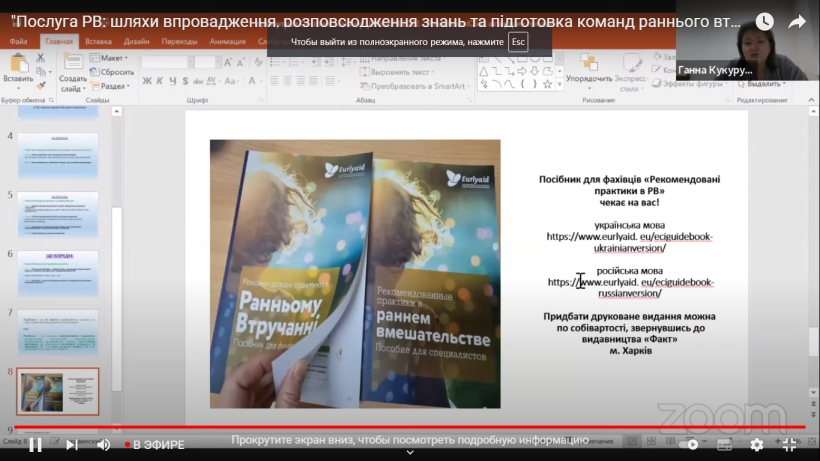Select slide 7 thumbnail
Screen dimensions: 820x461
(58, 332)
